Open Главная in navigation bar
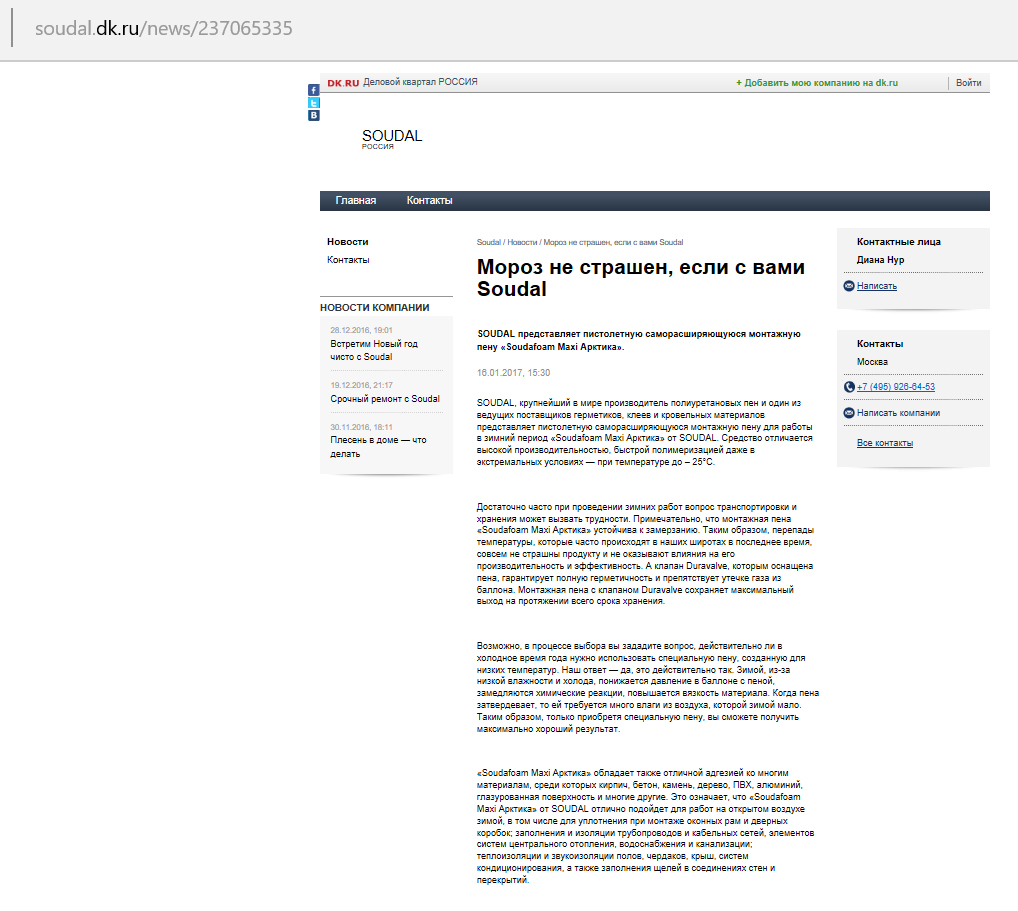 356,201
